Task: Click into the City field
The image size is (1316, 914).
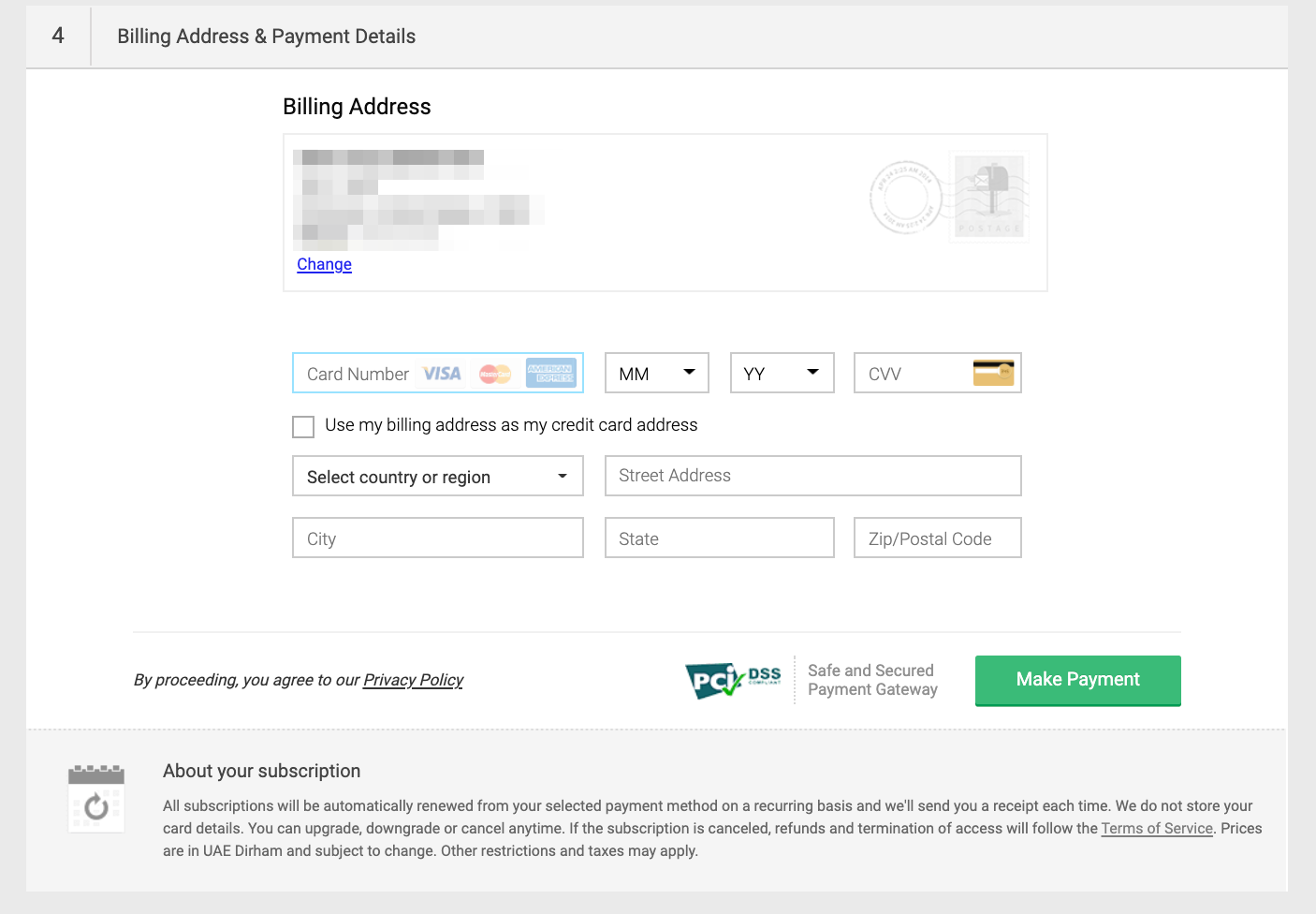Action: [438, 538]
